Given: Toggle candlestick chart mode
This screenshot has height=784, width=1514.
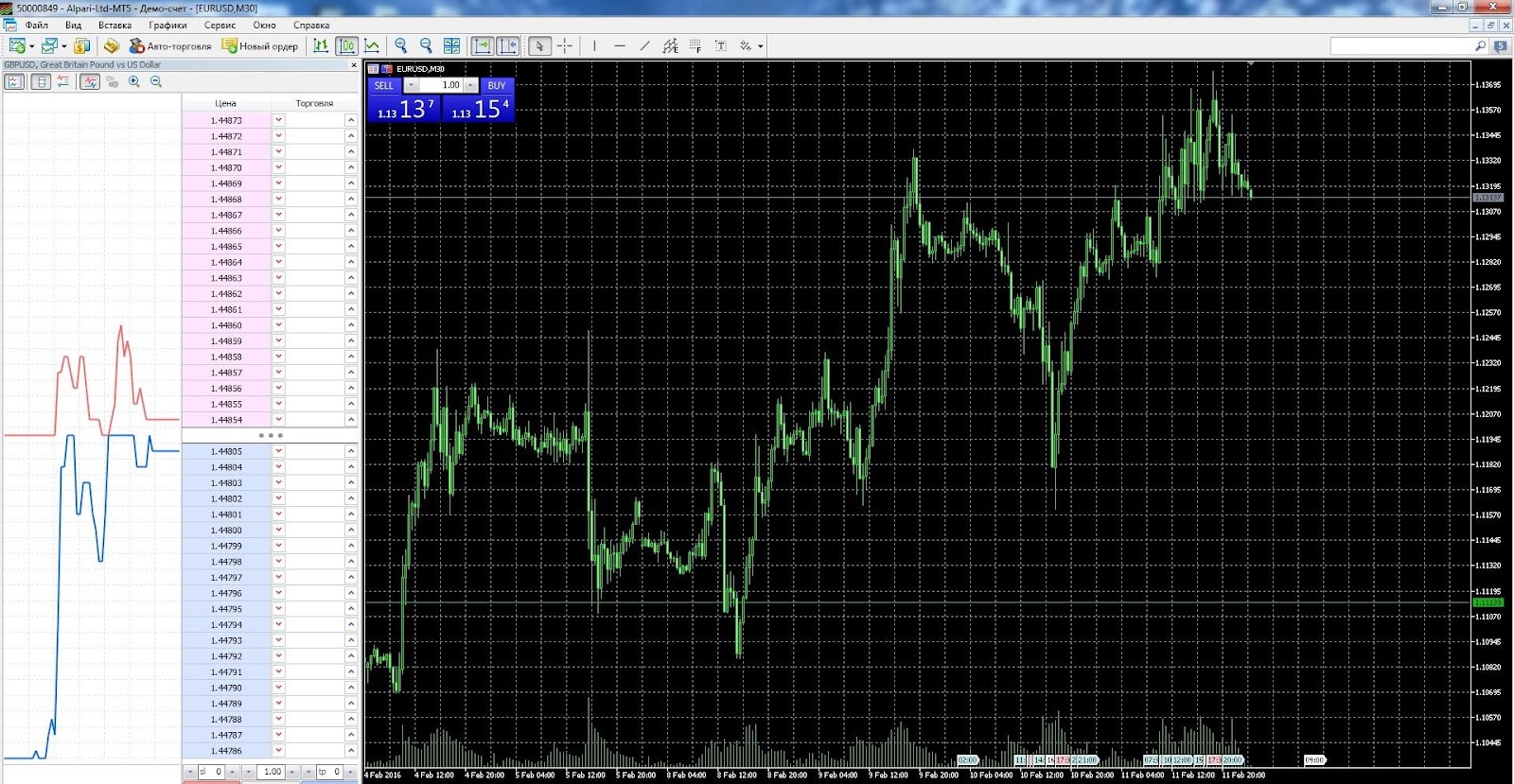Looking at the screenshot, I should pos(346,45).
